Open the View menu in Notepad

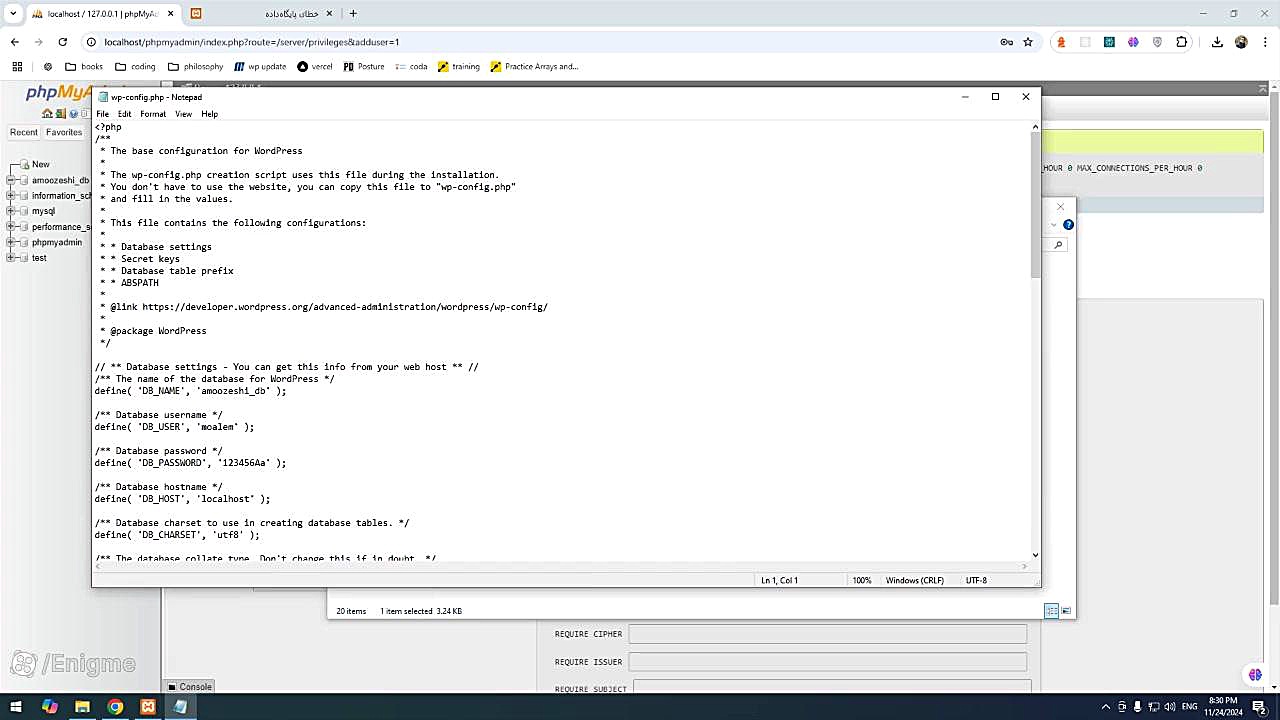tap(184, 114)
